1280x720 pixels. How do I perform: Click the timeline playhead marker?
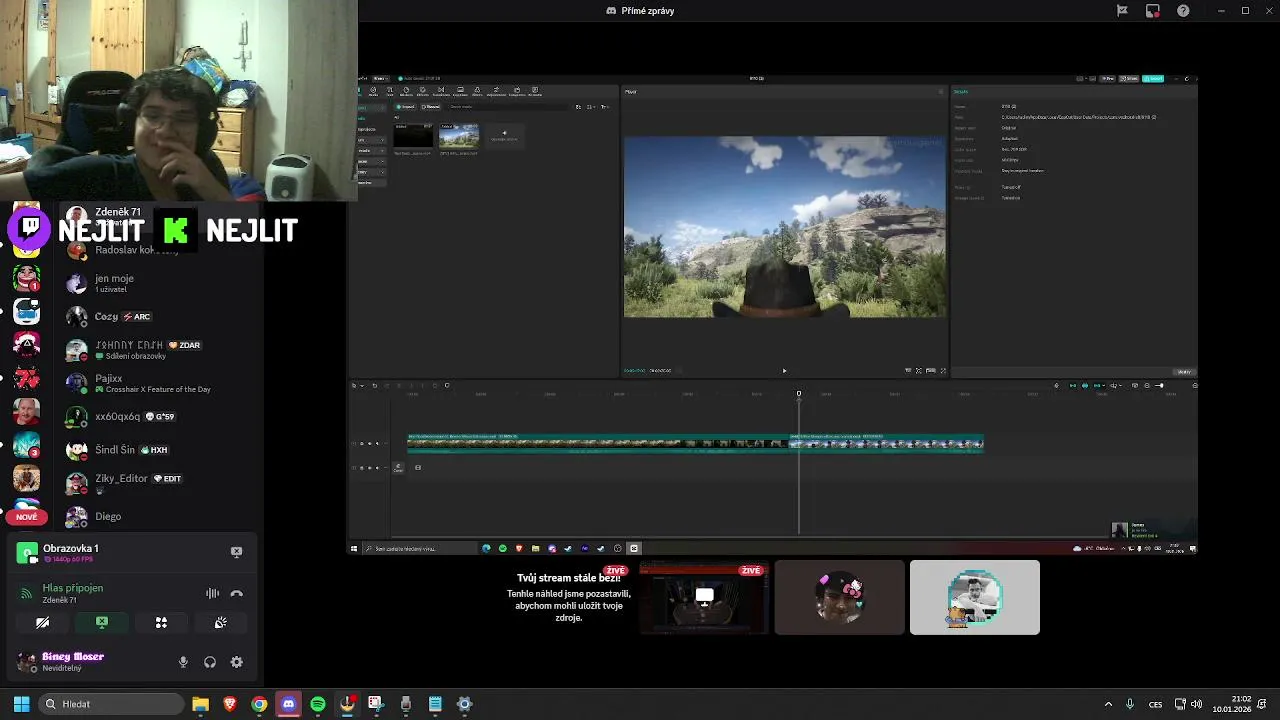(799, 394)
